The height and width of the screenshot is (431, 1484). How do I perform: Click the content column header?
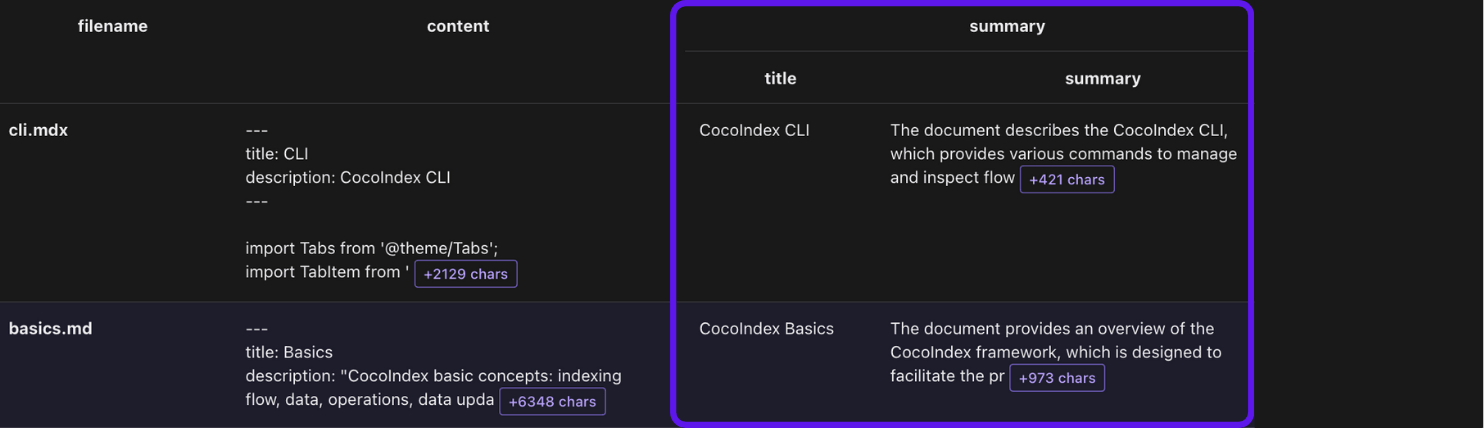coord(458,26)
